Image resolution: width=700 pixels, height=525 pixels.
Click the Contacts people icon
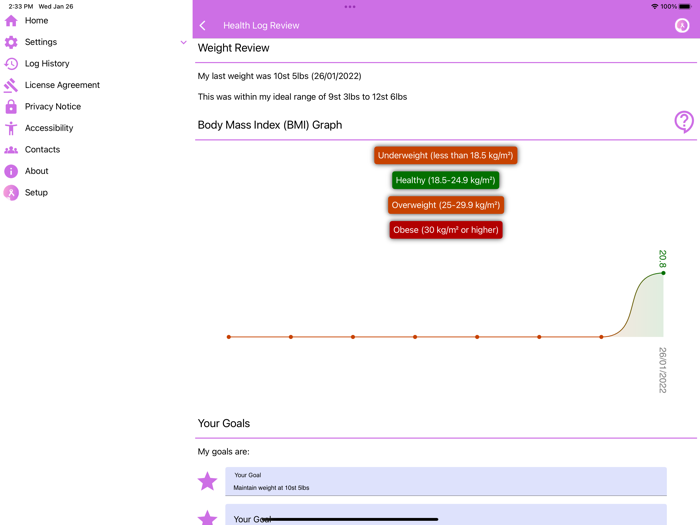pos(11,150)
